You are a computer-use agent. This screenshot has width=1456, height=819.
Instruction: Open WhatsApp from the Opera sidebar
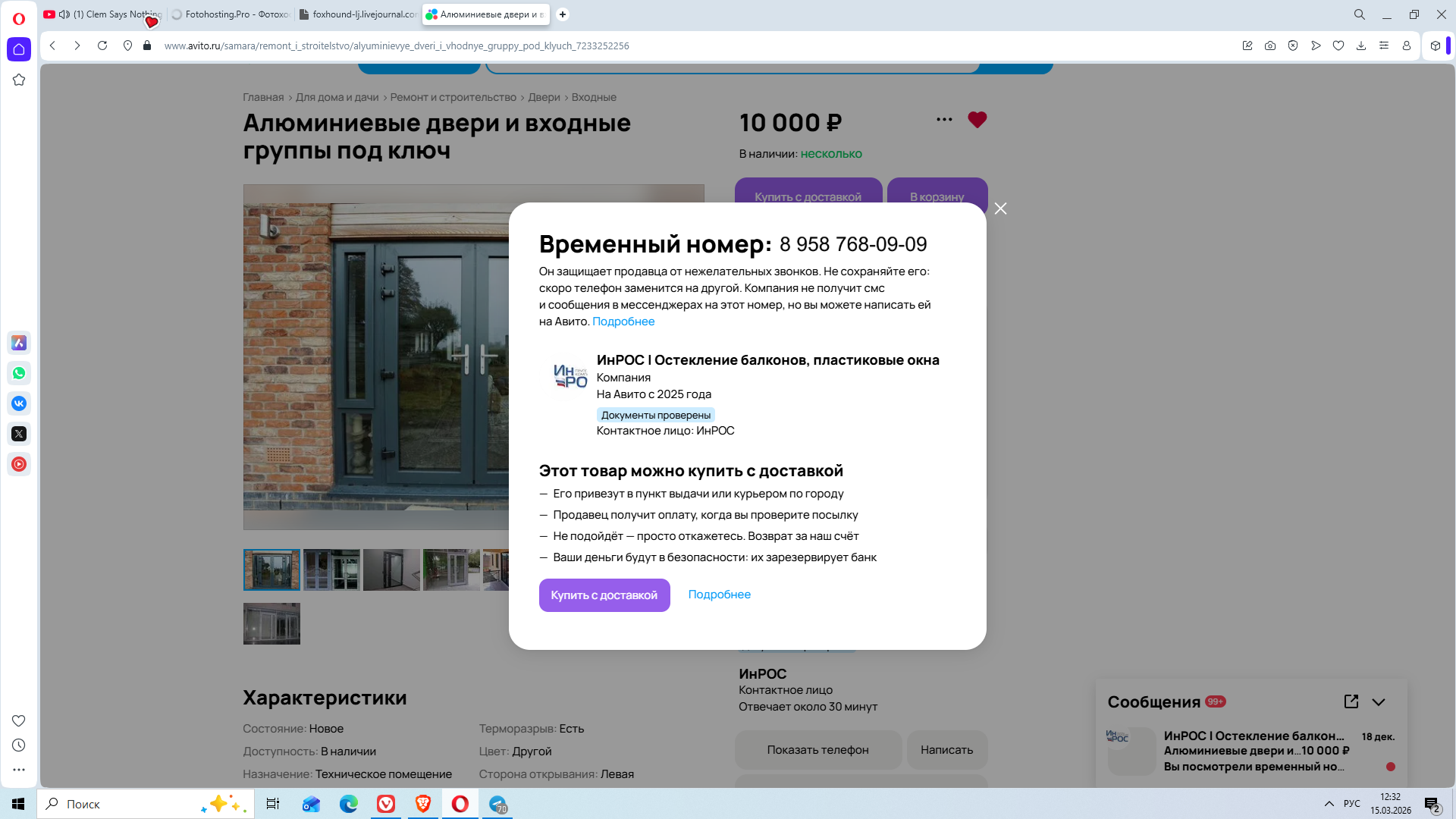point(19,373)
